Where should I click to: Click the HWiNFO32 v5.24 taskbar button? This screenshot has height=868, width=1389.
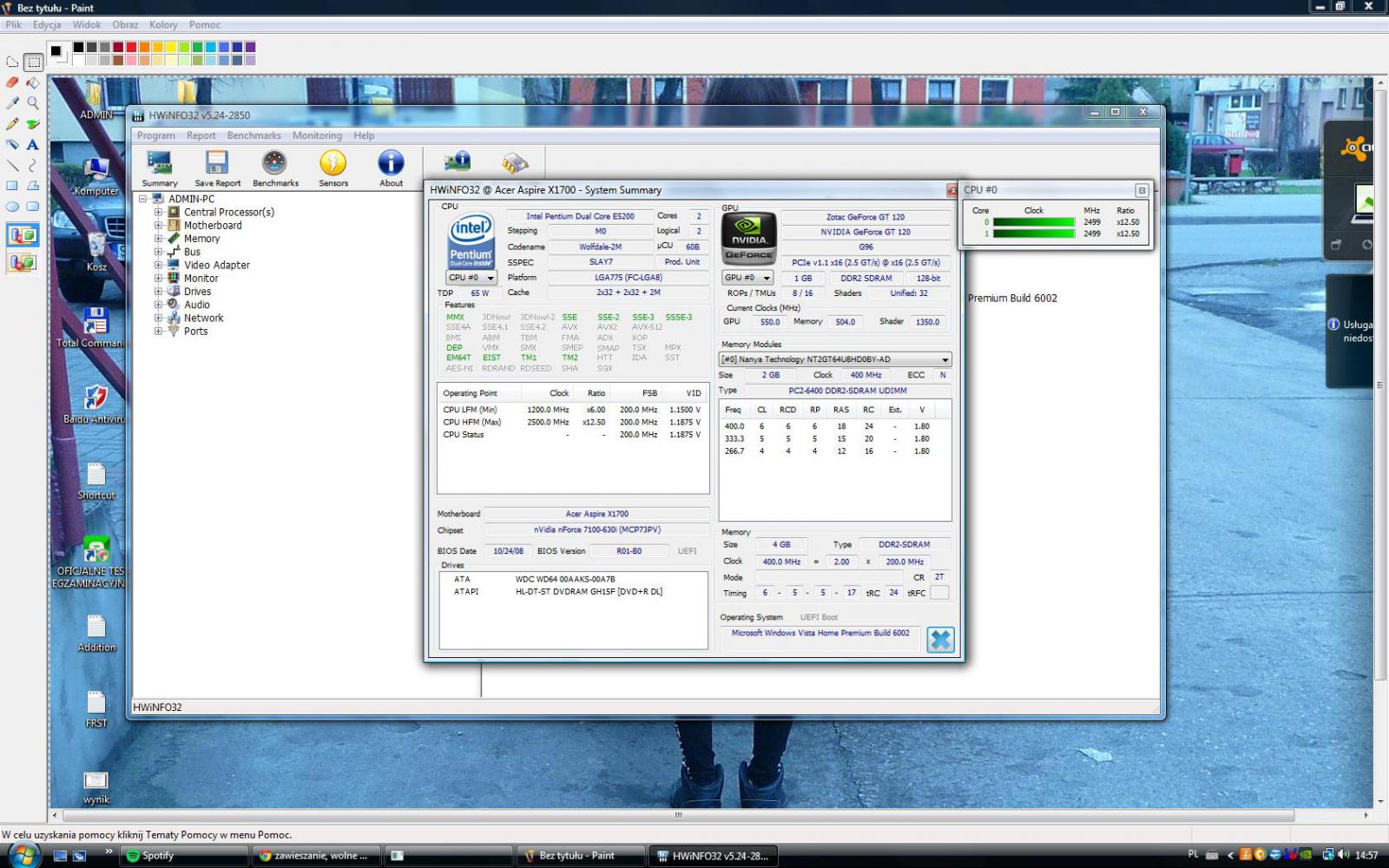pyautogui.click(x=712, y=856)
